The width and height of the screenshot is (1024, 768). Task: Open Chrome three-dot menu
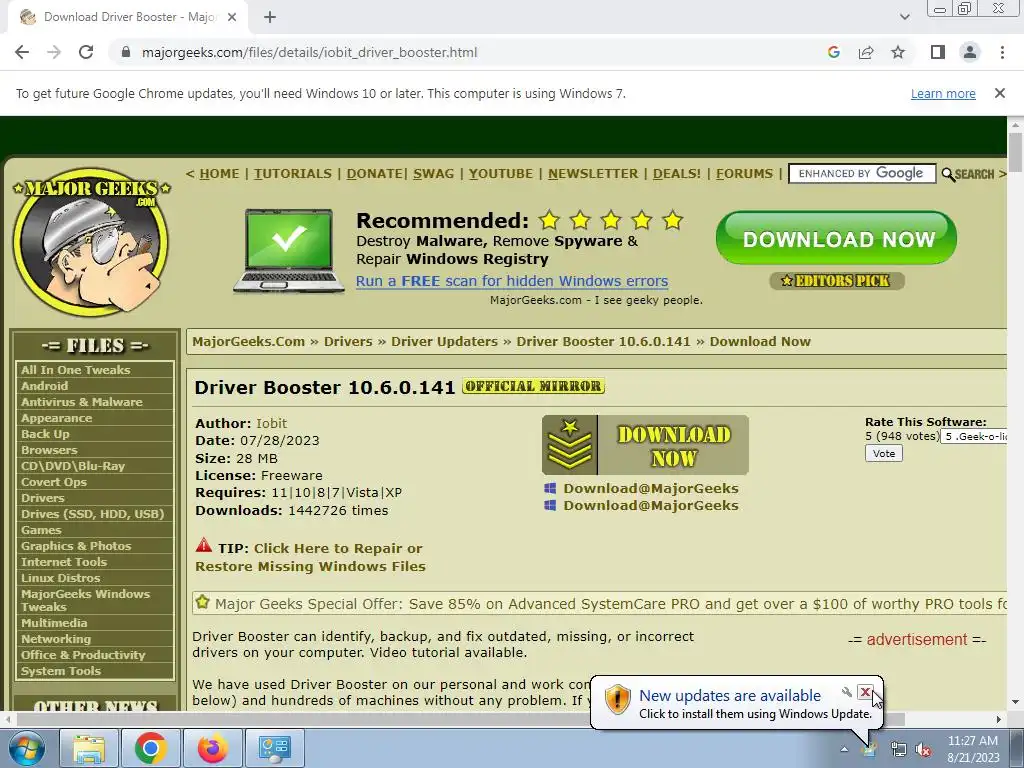point(1002,52)
